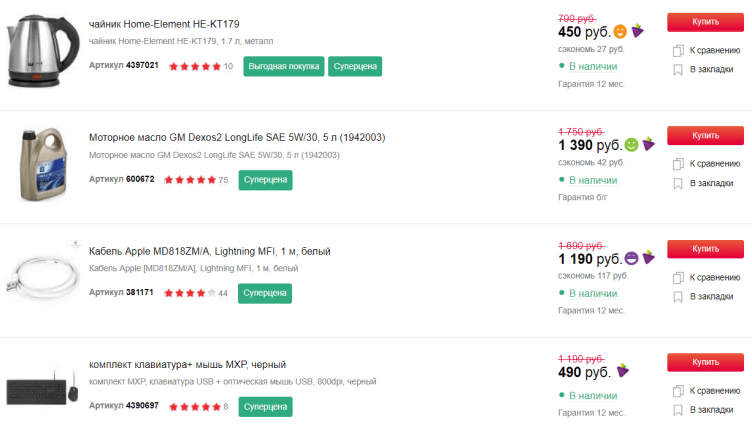Click the В наличии status in the Apple cable row
The width and height of the screenshot is (752, 431).
pos(593,293)
